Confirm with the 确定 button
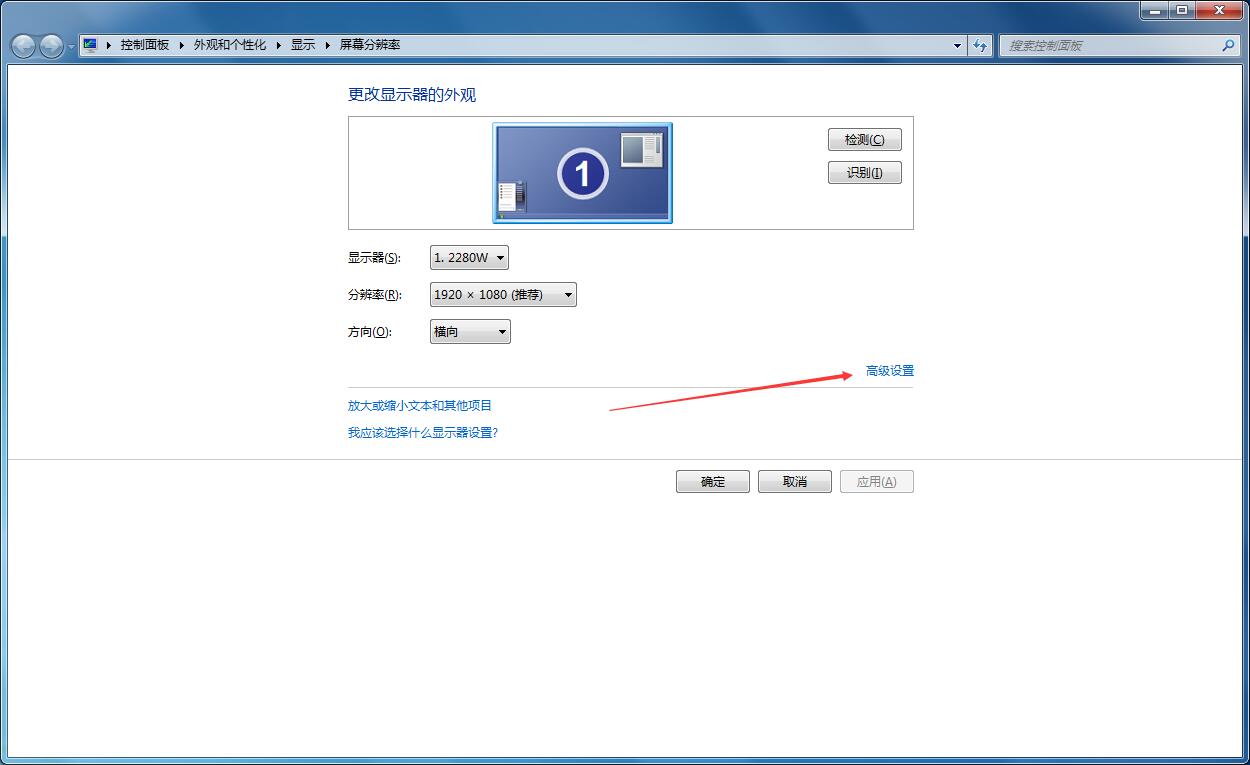Image resolution: width=1250 pixels, height=765 pixels. pos(713,482)
